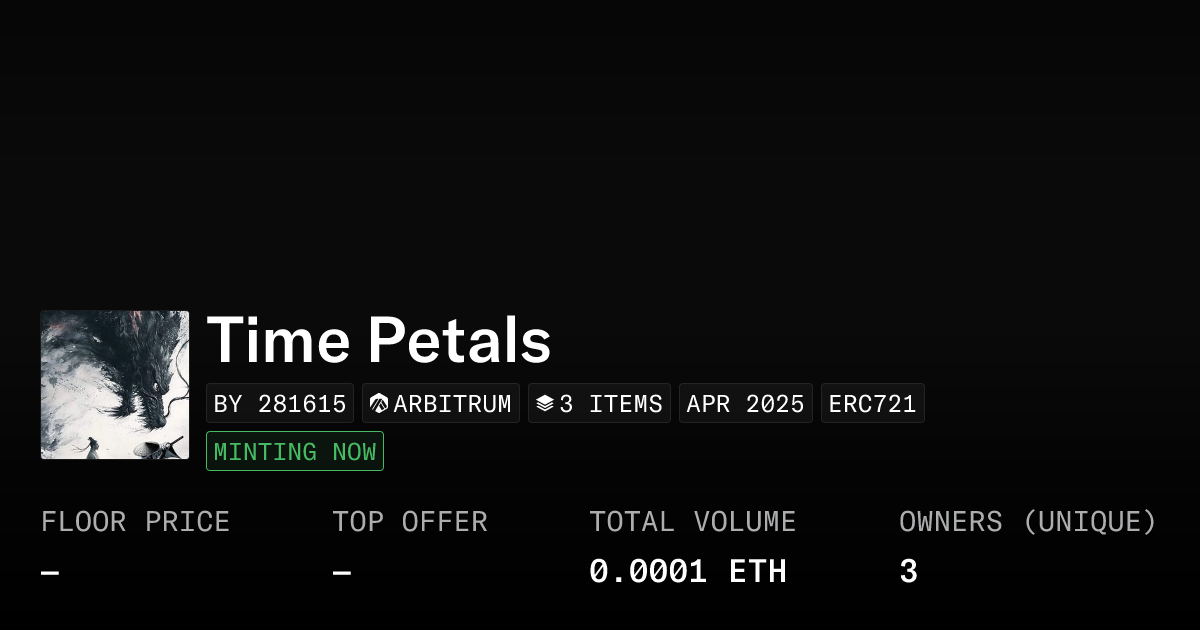Visit creator profile BY 281615
Image resolution: width=1200 pixels, height=630 pixels.
coord(280,404)
